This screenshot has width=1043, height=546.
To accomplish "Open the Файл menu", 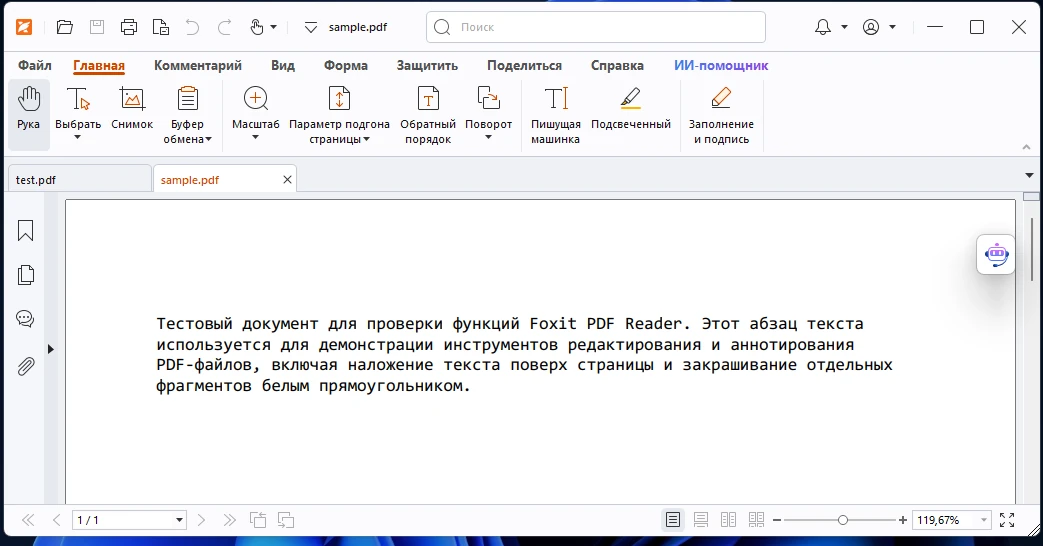I will [35, 65].
